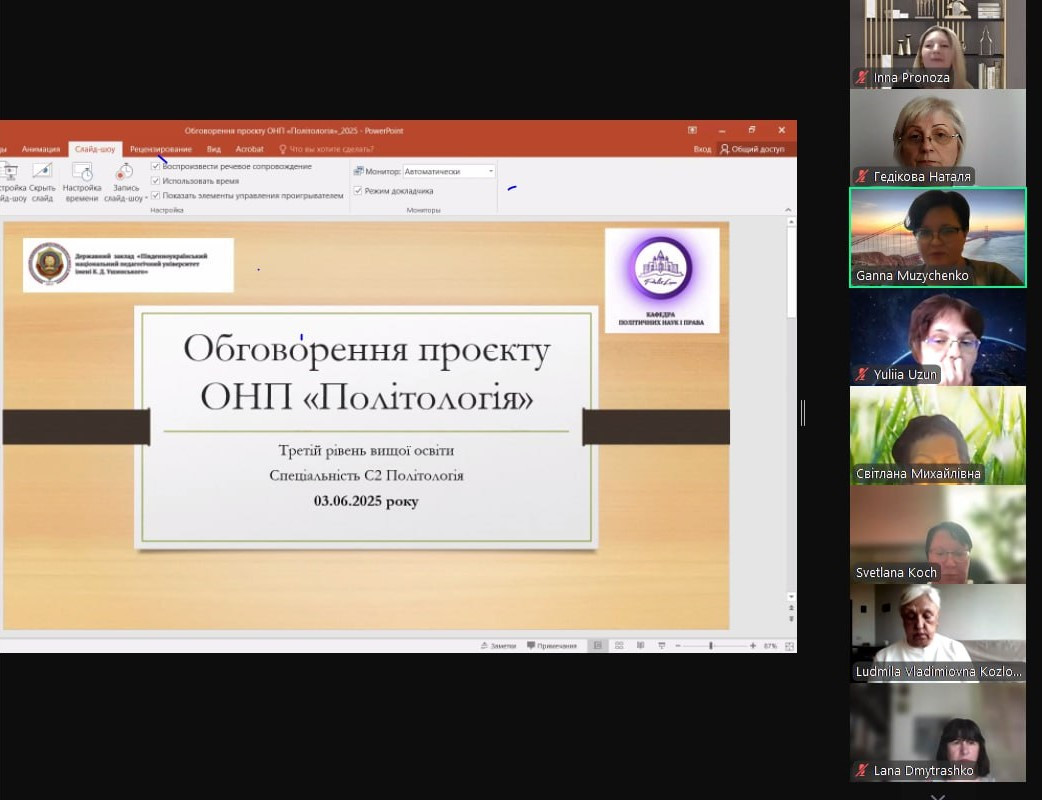Click the previous slide double-arrow button
Screen dimensions: 1042x800
click(x=791, y=608)
